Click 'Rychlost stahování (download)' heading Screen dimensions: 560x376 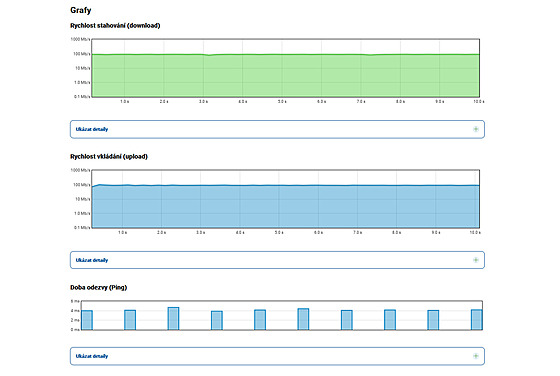115,26
